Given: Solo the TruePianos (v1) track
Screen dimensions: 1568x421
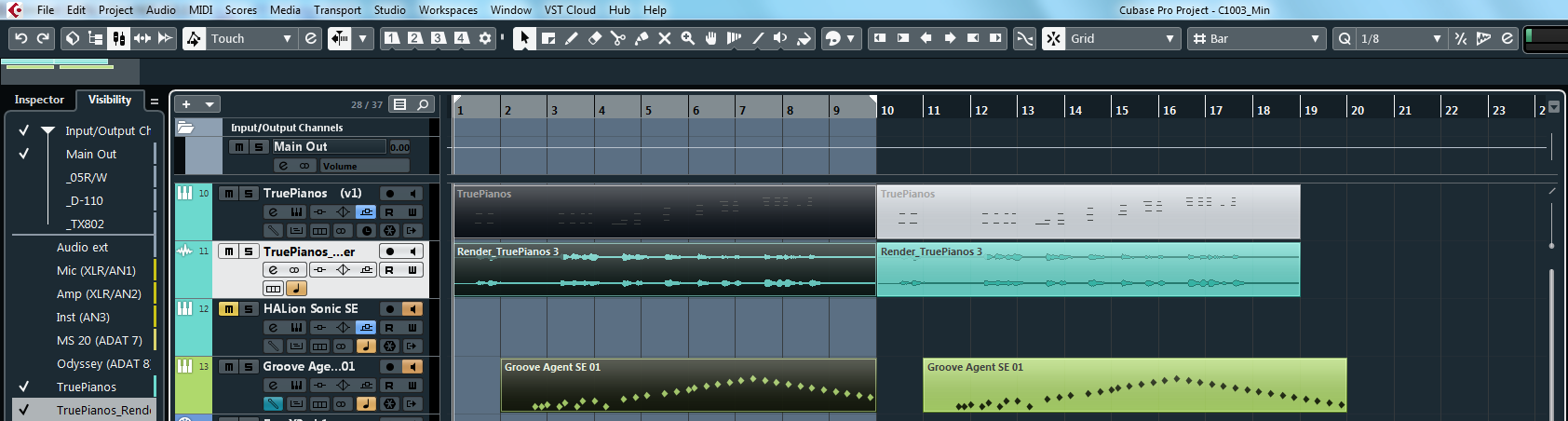Looking at the screenshot, I should (x=249, y=194).
